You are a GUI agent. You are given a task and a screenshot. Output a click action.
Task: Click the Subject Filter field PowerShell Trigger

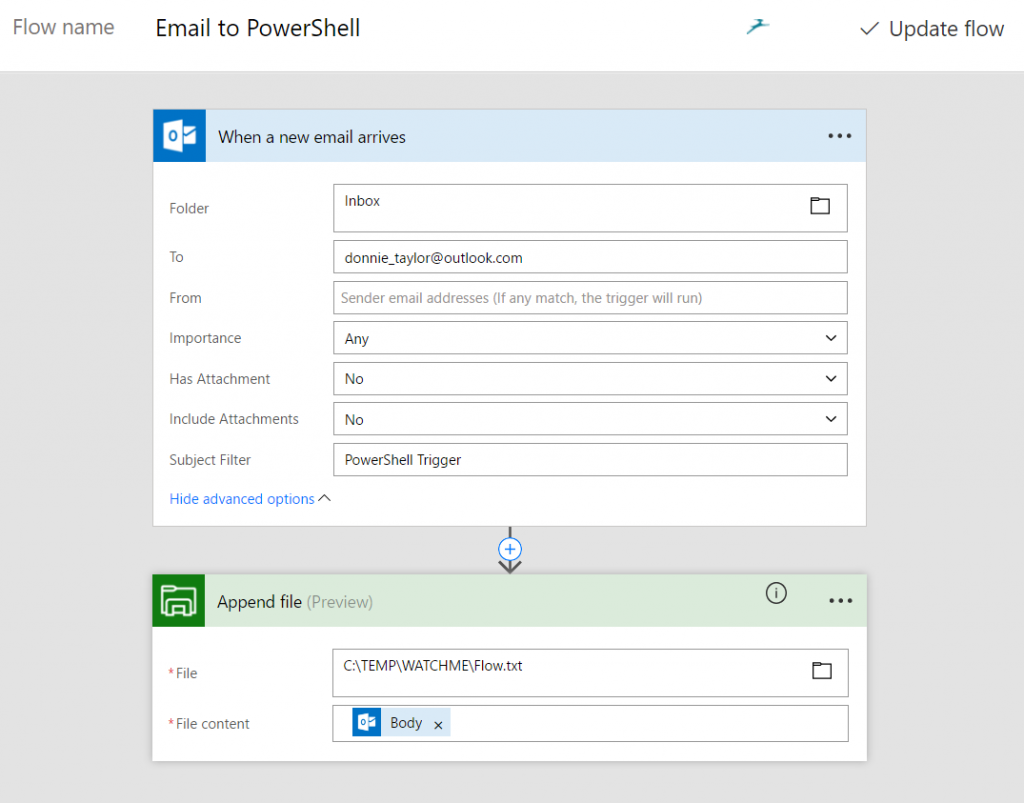pos(590,460)
